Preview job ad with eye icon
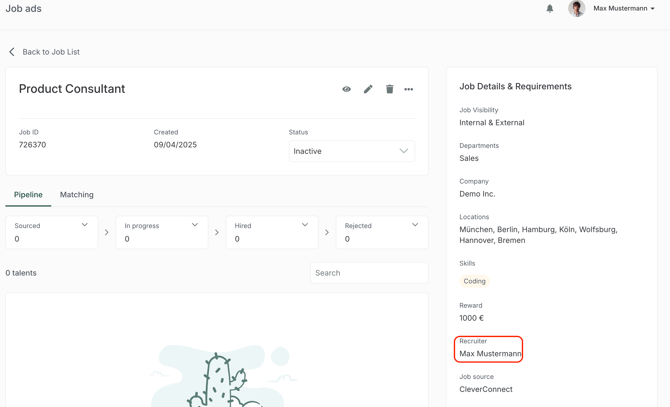The image size is (670, 407). (347, 89)
